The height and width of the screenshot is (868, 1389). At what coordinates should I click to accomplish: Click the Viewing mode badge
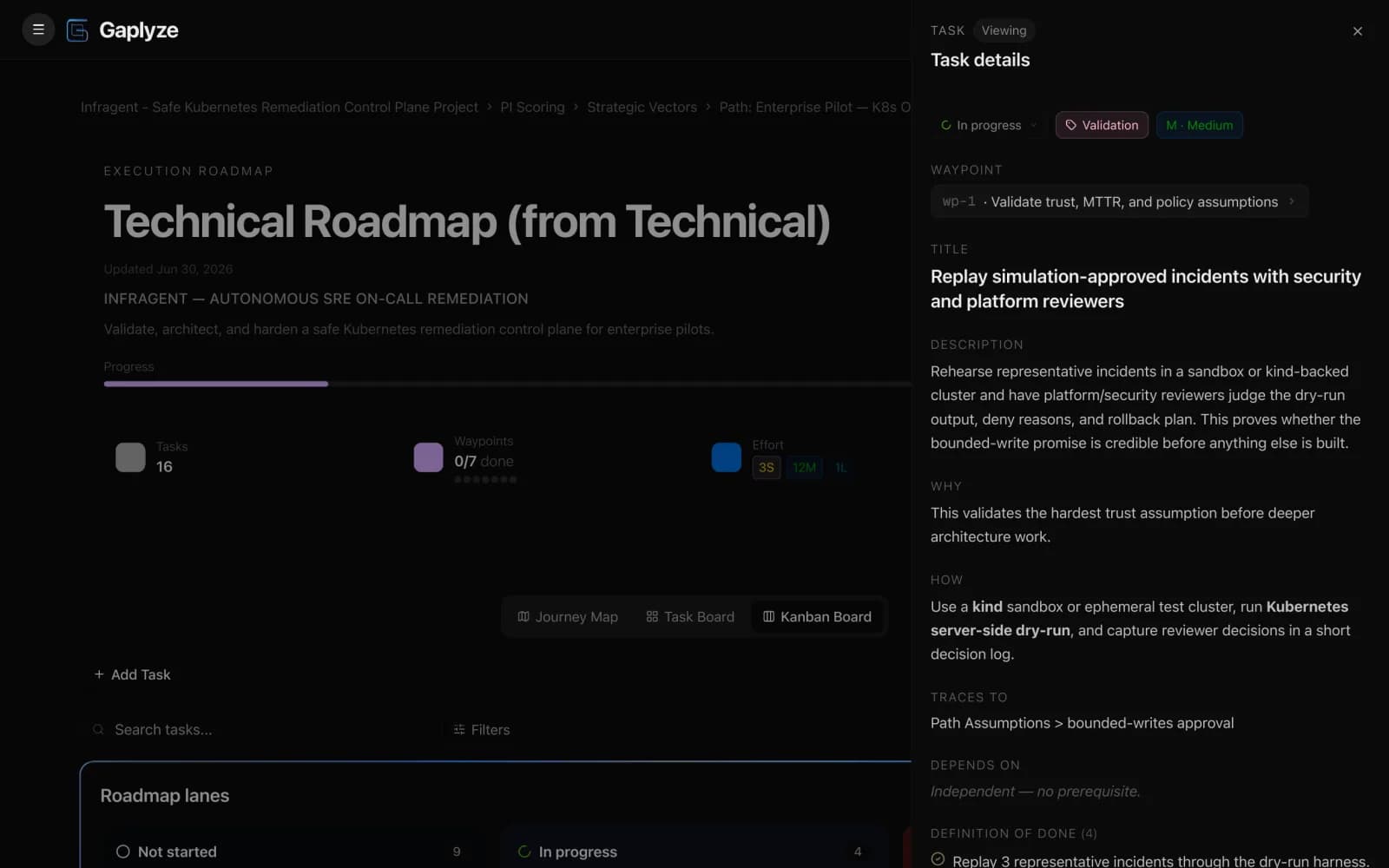pos(1004,30)
